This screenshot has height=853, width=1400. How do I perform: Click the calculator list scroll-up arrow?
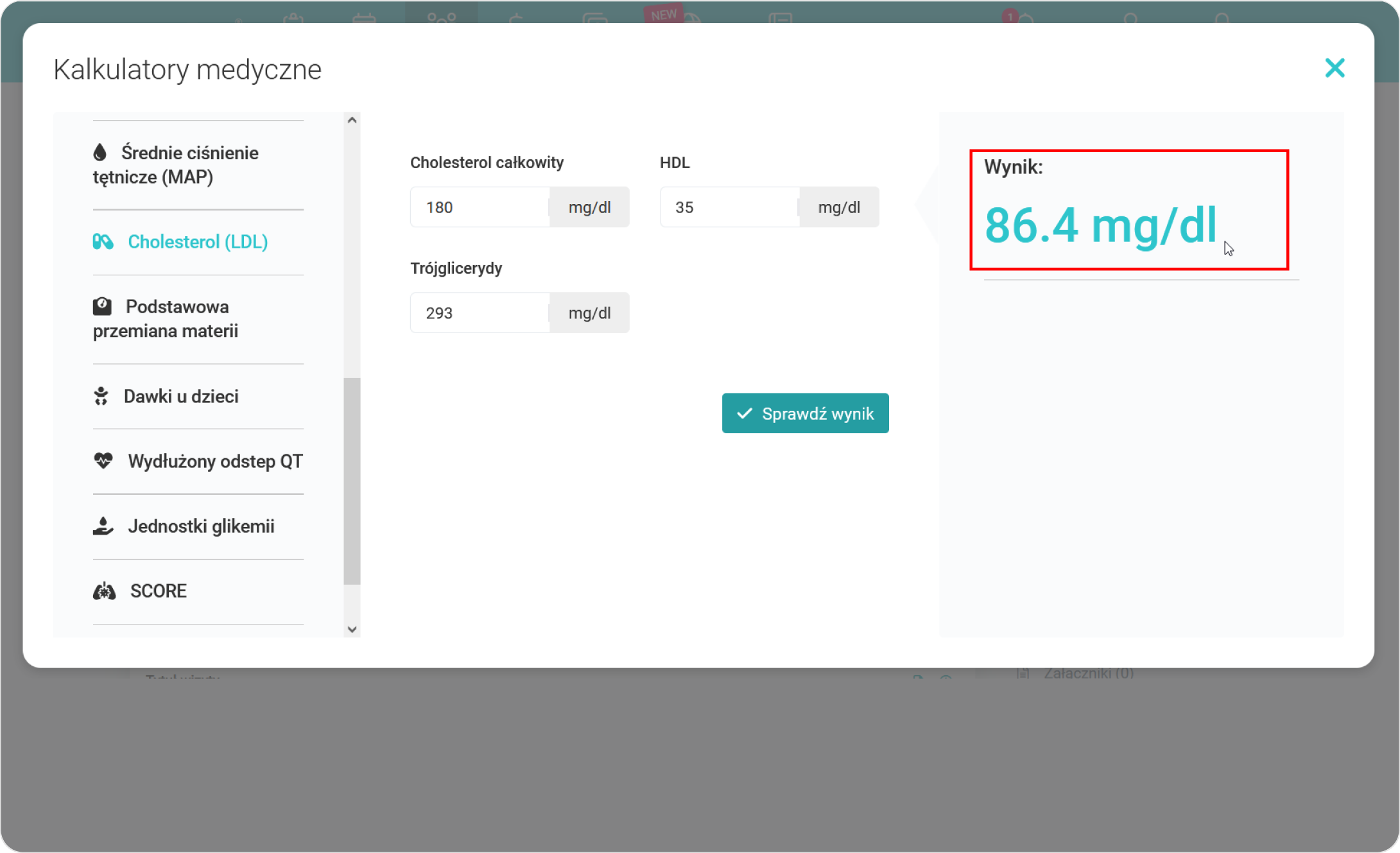[x=352, y=120]
